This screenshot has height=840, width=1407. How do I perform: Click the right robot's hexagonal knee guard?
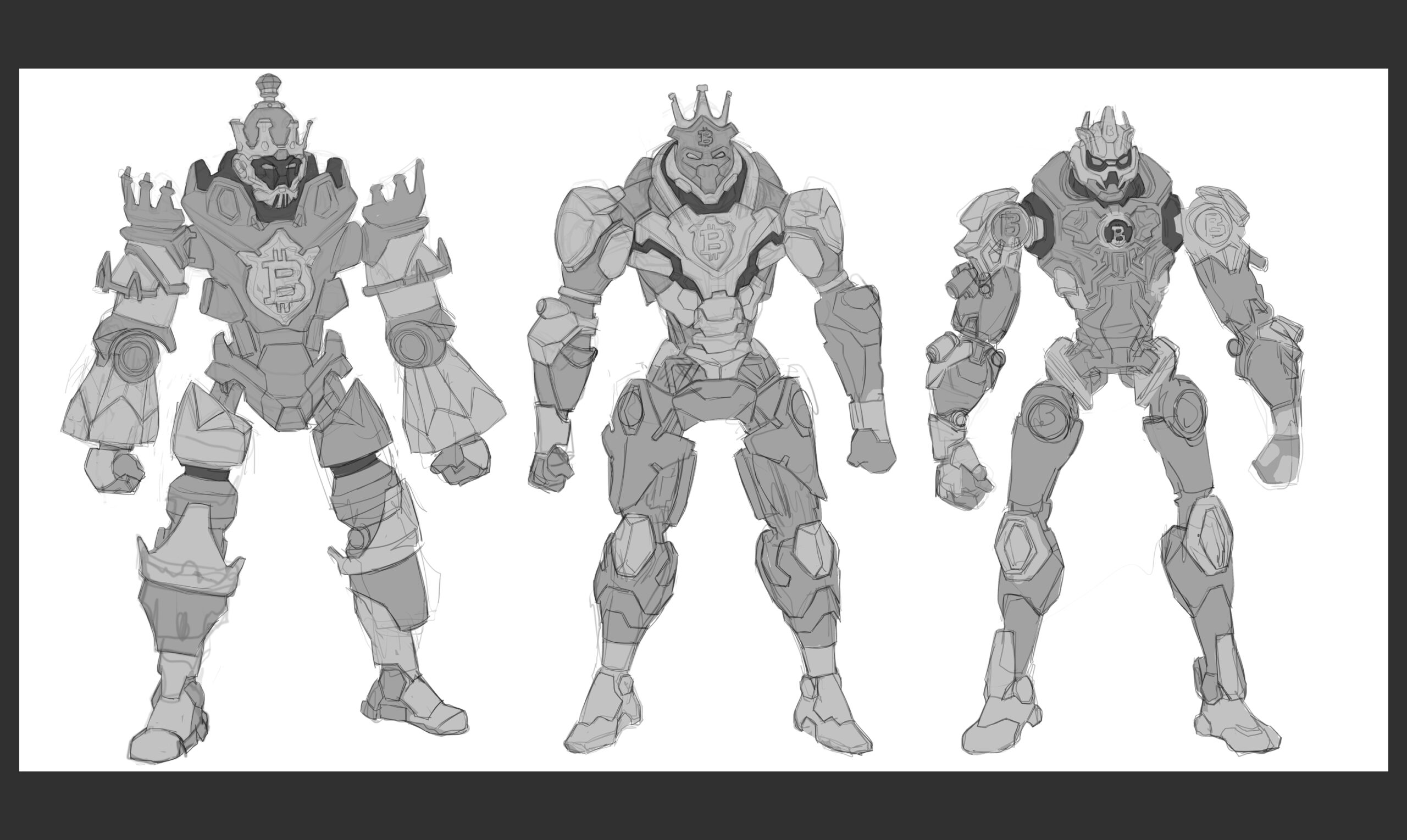(x=1020, y=546)
